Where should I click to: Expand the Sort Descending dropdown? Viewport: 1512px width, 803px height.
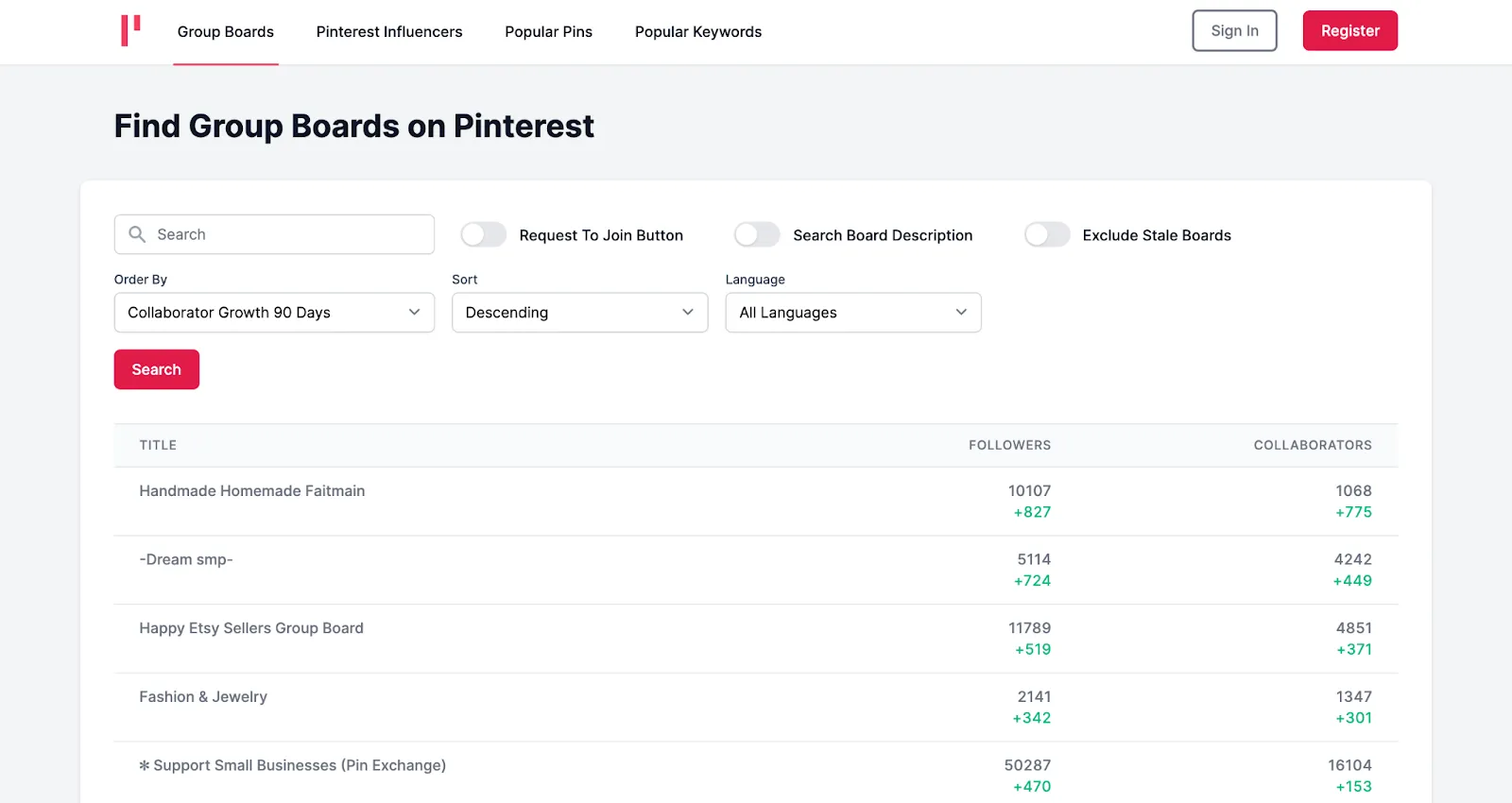pos(580,313)
